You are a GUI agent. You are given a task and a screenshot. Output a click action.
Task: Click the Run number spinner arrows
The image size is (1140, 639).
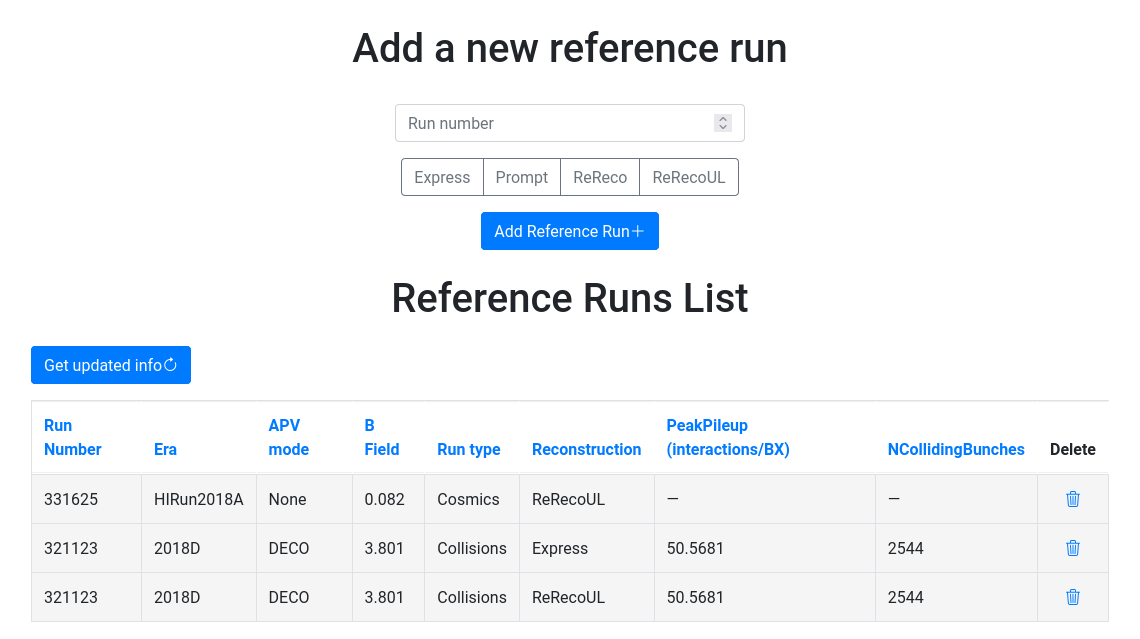click(x=723, y=123)
